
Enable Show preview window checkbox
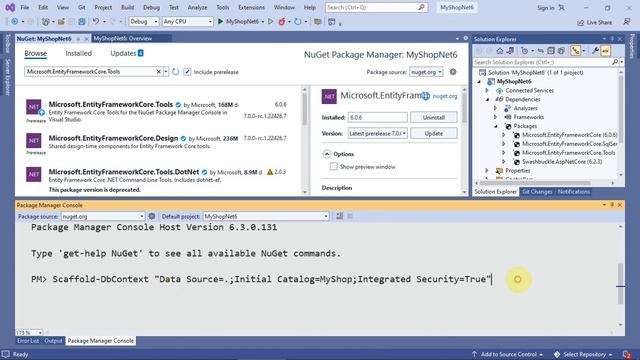coord(333,167)
